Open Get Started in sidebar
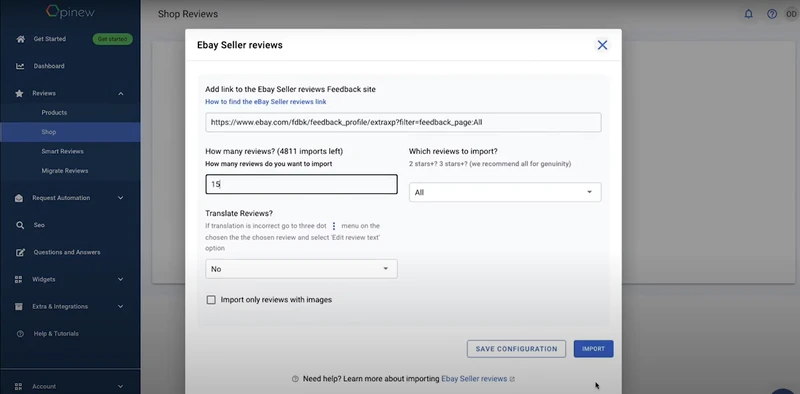The image size is (800, 394). (49, 39)
